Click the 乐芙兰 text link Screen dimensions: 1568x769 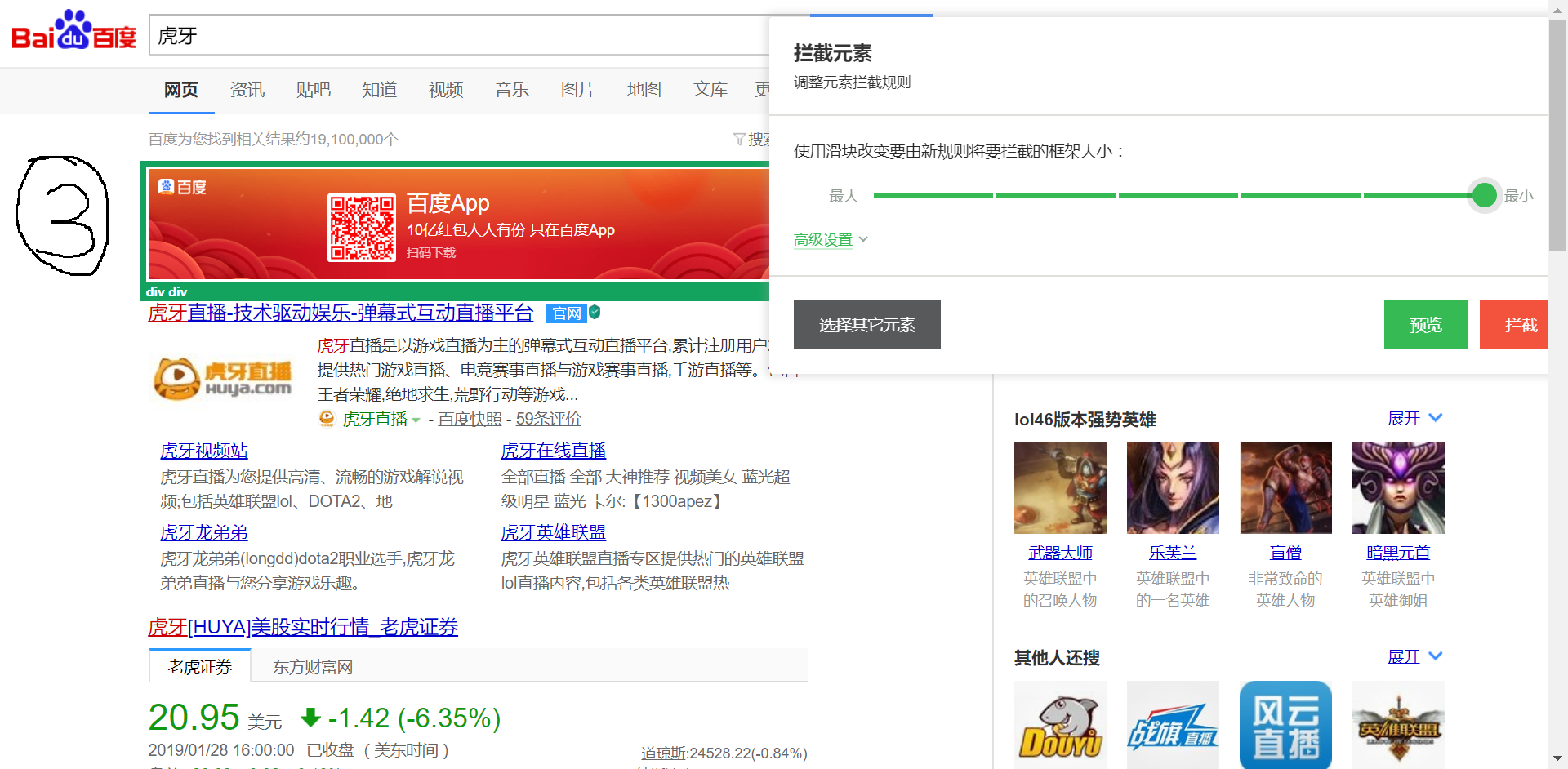click(x=1173, y=553)
